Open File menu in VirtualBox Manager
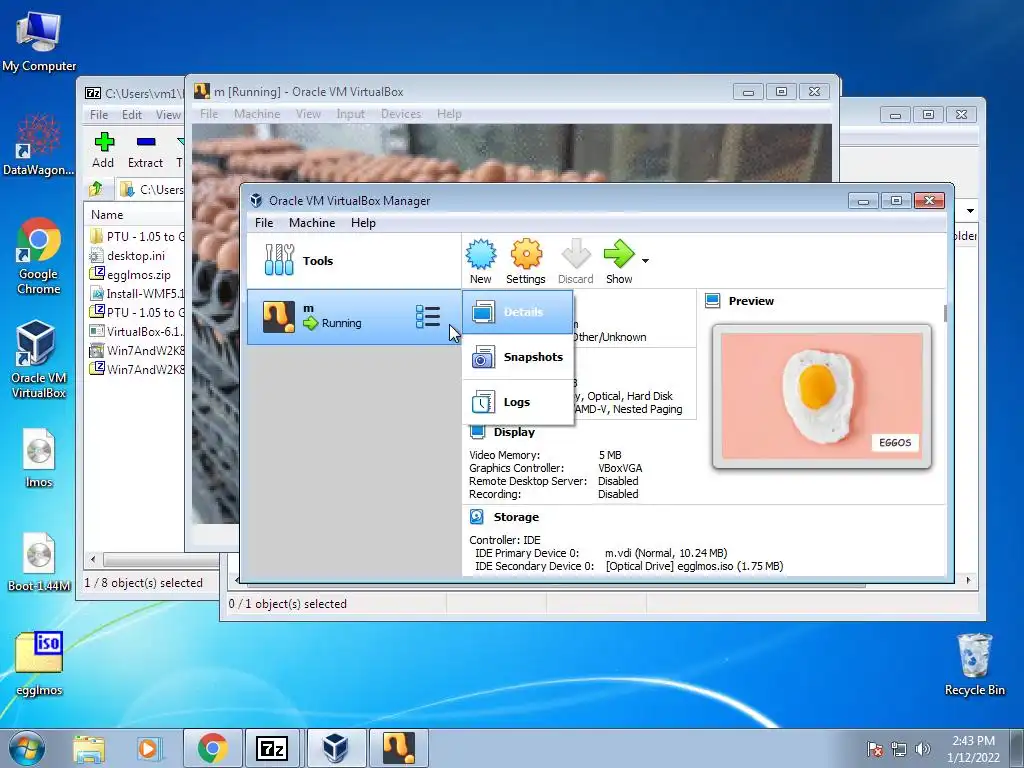 click(x=264, y=223)
